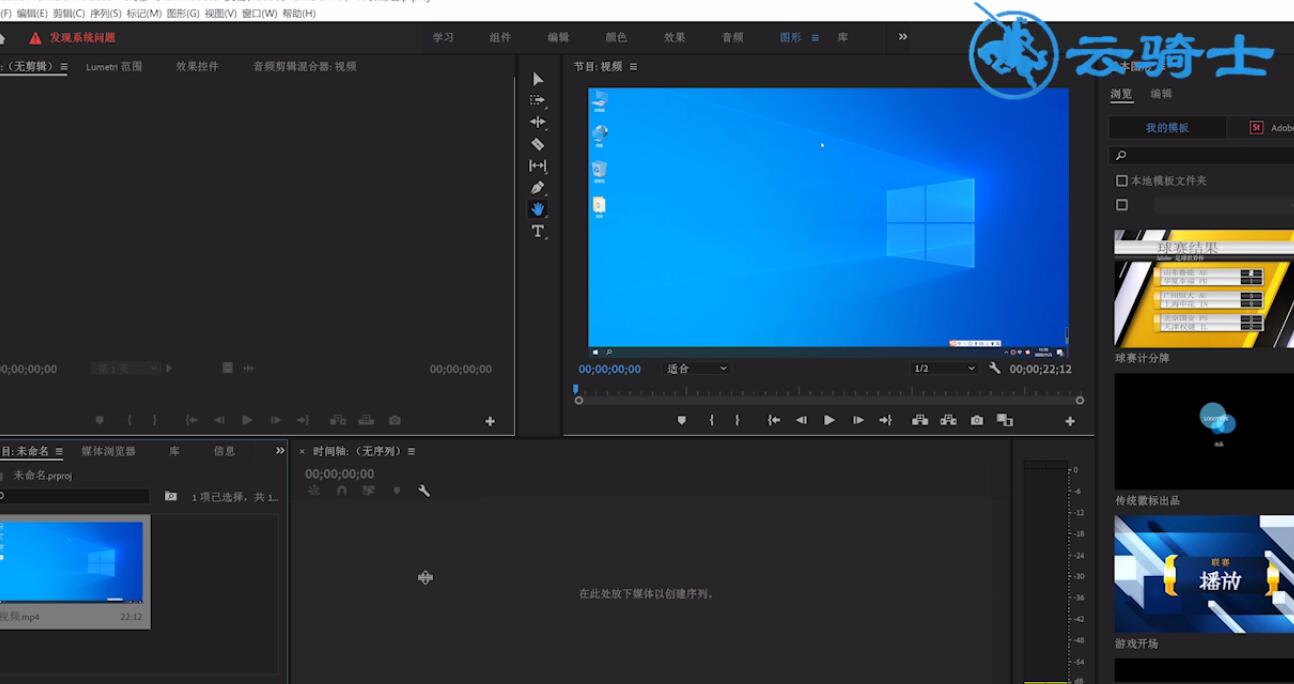Click the Extract button in Program monitor

(x=948, y=421)
